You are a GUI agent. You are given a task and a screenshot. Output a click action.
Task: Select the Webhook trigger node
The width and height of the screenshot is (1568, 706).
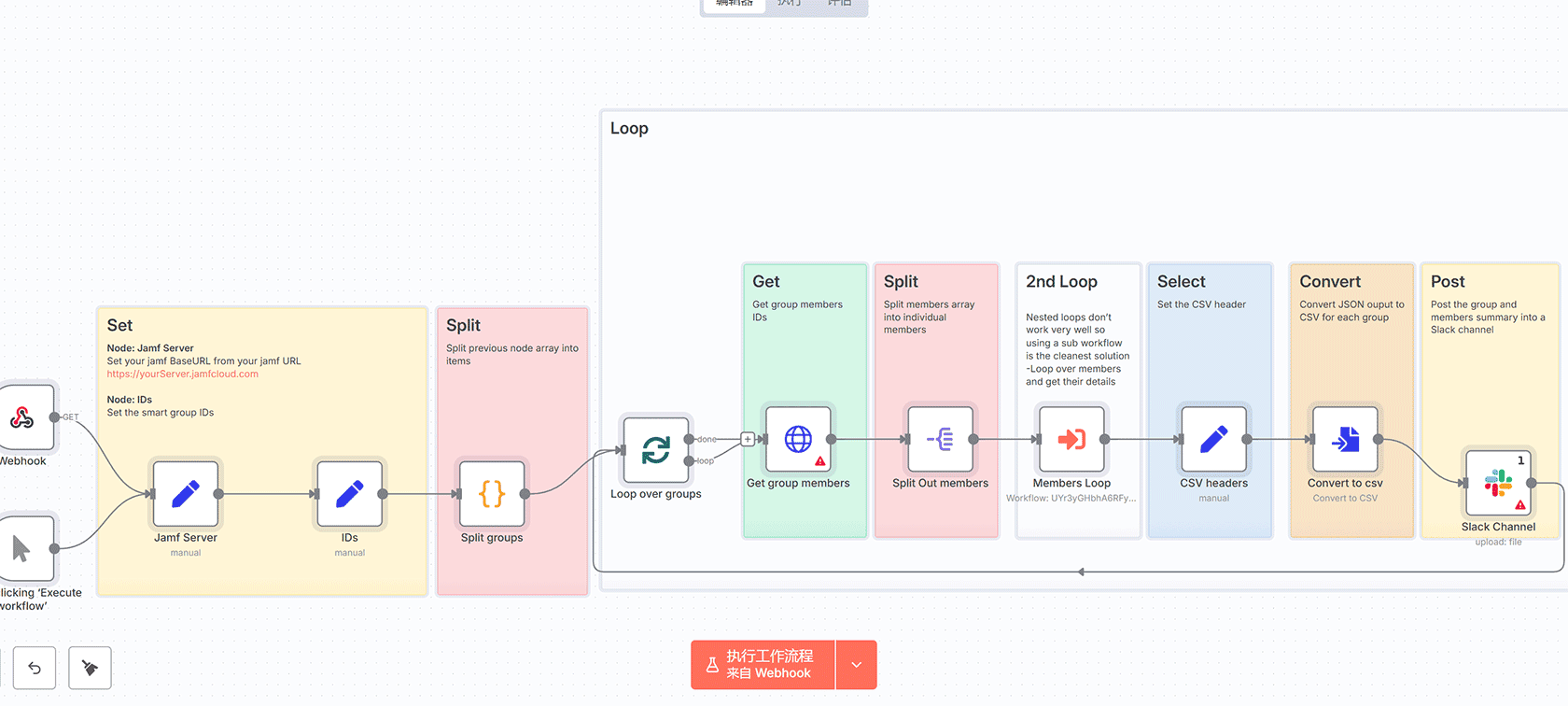coord(23,417)
